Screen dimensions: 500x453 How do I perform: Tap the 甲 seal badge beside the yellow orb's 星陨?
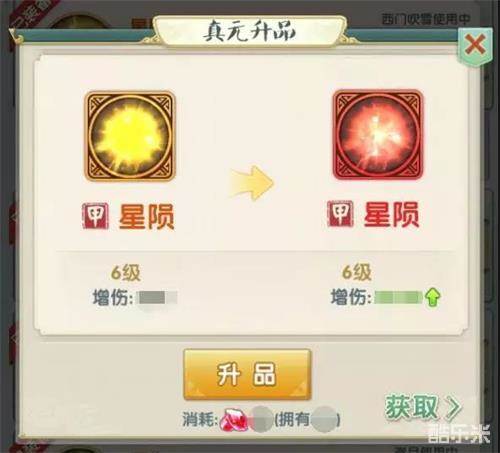[96, 216]
